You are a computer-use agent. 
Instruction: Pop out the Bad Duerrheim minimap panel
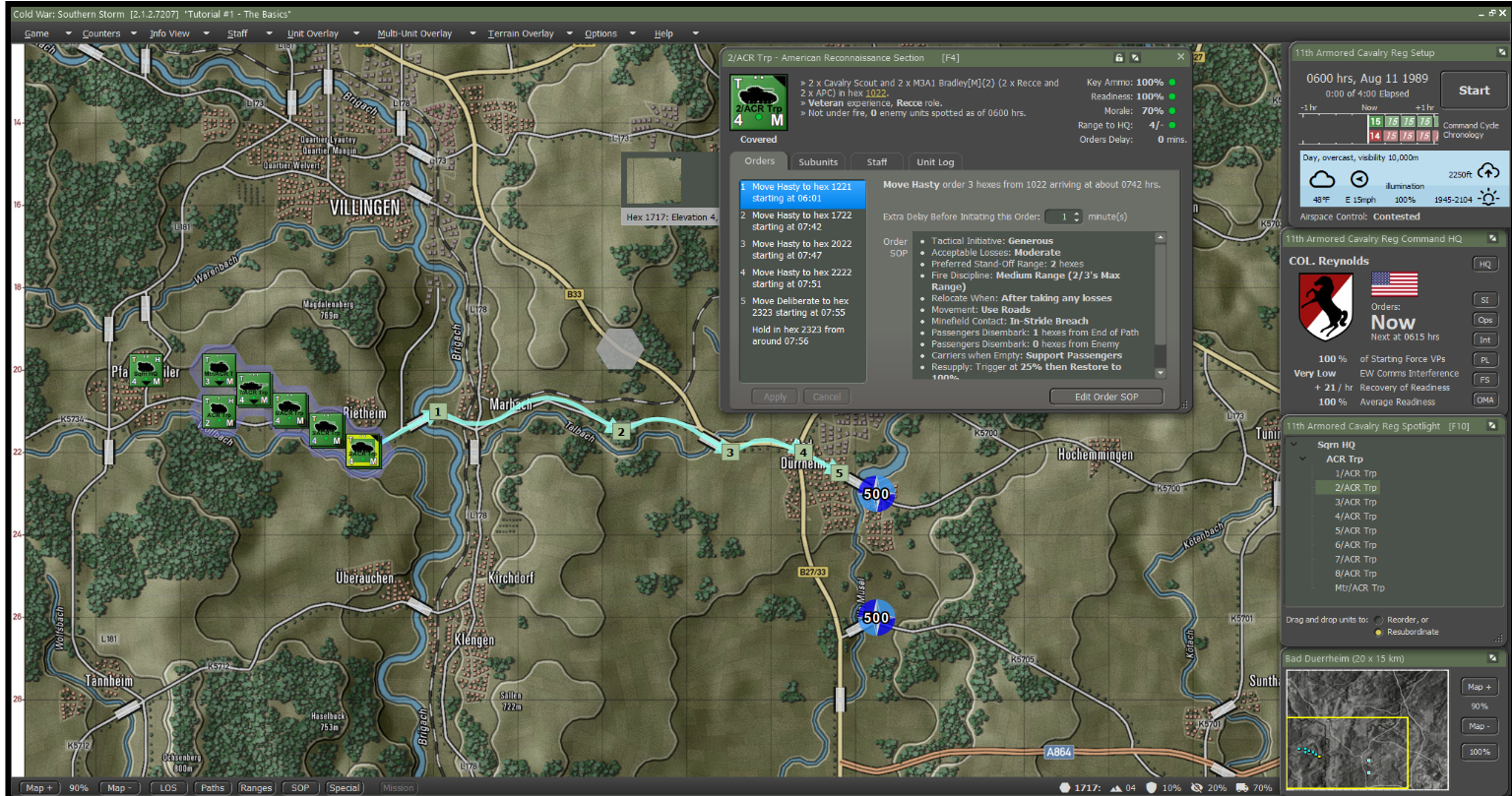point(1492,657)
